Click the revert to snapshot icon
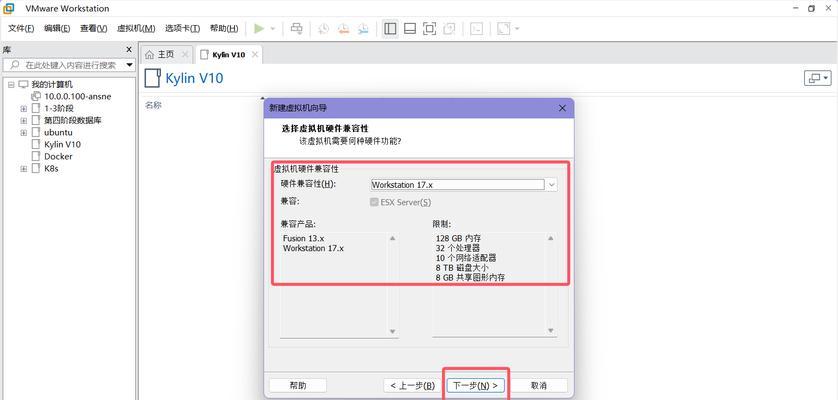 point(343,29)
